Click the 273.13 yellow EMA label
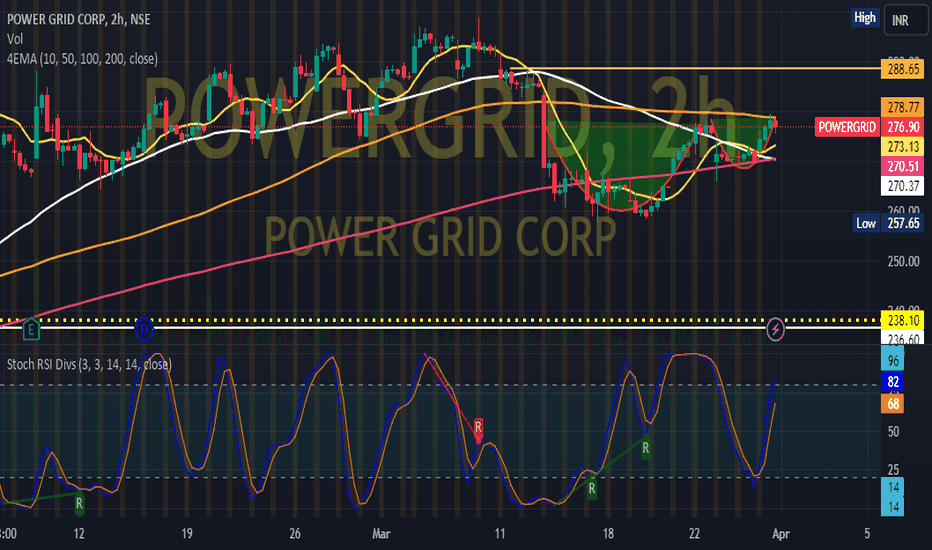The height and width of the screenshot is (550, 932). (x=903, y=146)
